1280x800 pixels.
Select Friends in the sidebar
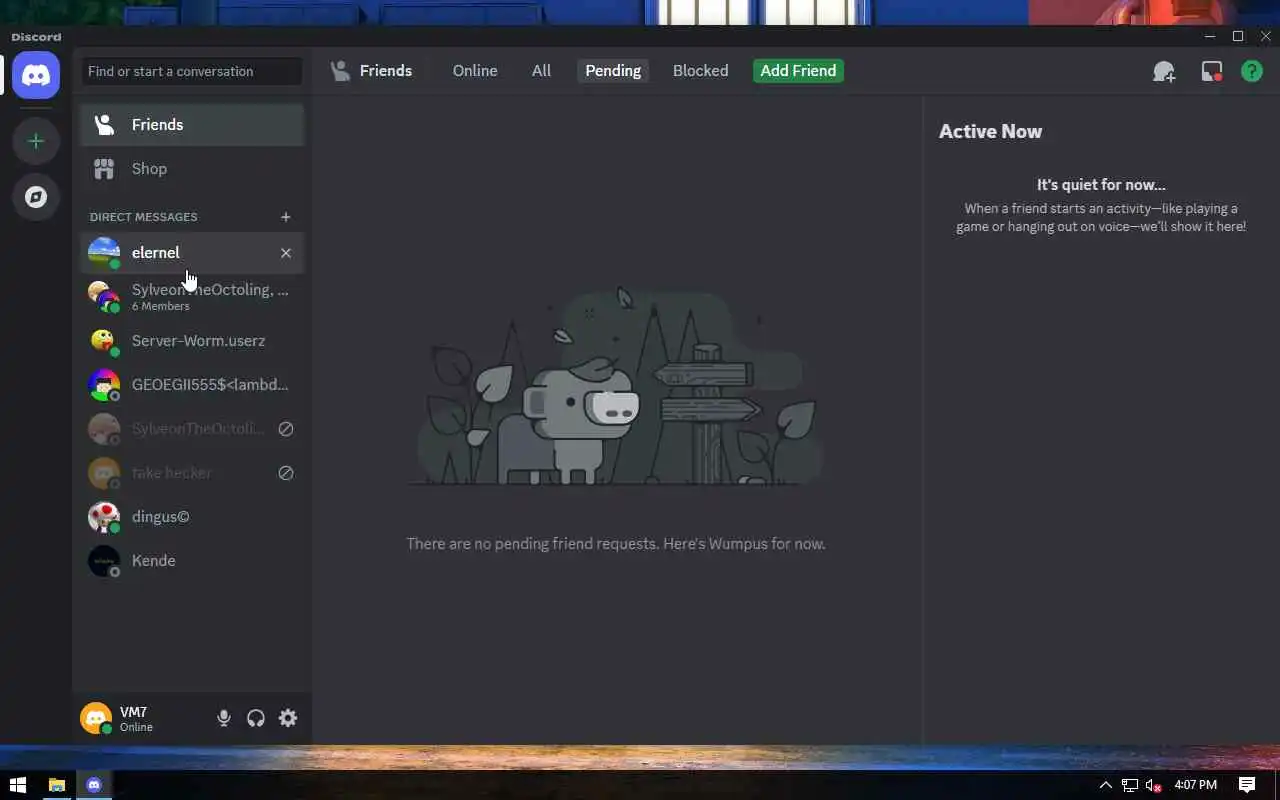pos(192,124)
